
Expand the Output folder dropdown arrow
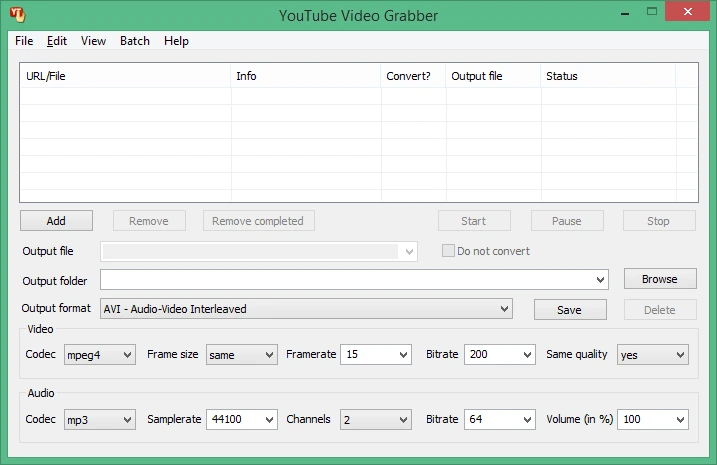(600, 279)
